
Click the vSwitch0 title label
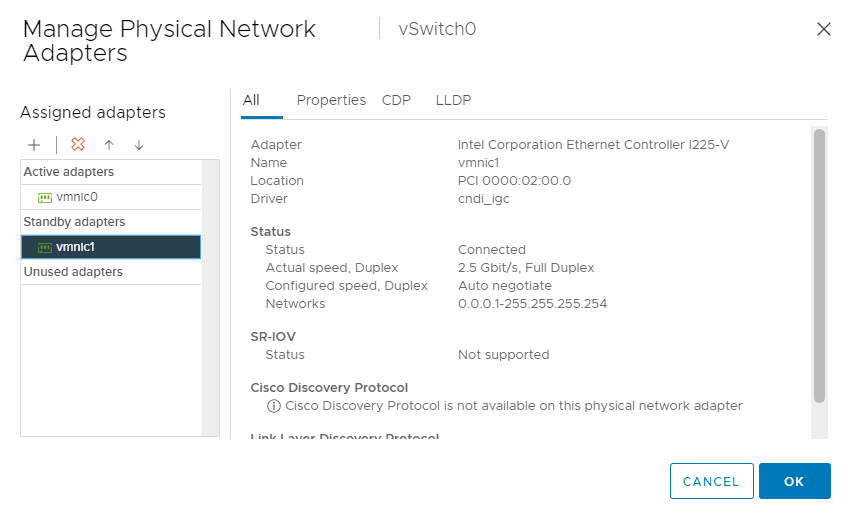(x=437, y=29)
